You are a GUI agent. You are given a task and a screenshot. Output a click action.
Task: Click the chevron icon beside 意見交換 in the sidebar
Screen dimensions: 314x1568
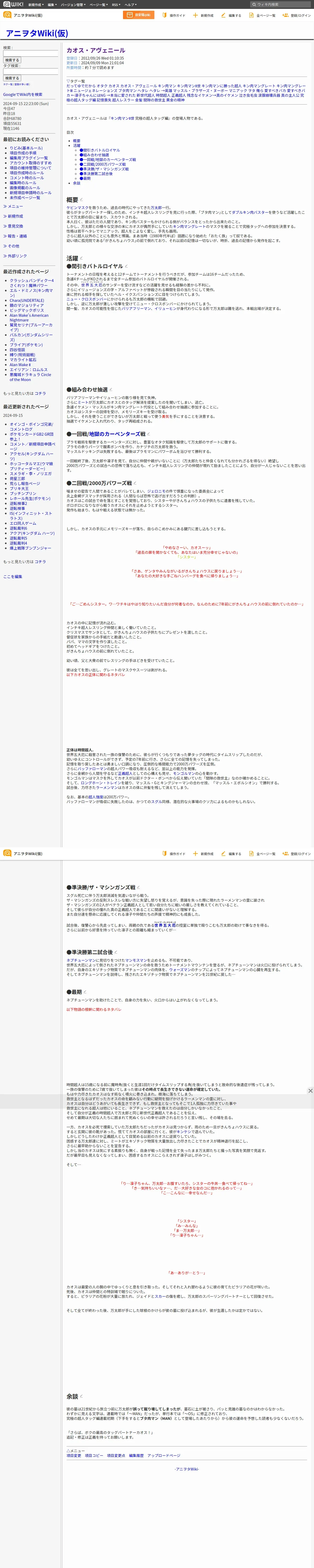5,226
